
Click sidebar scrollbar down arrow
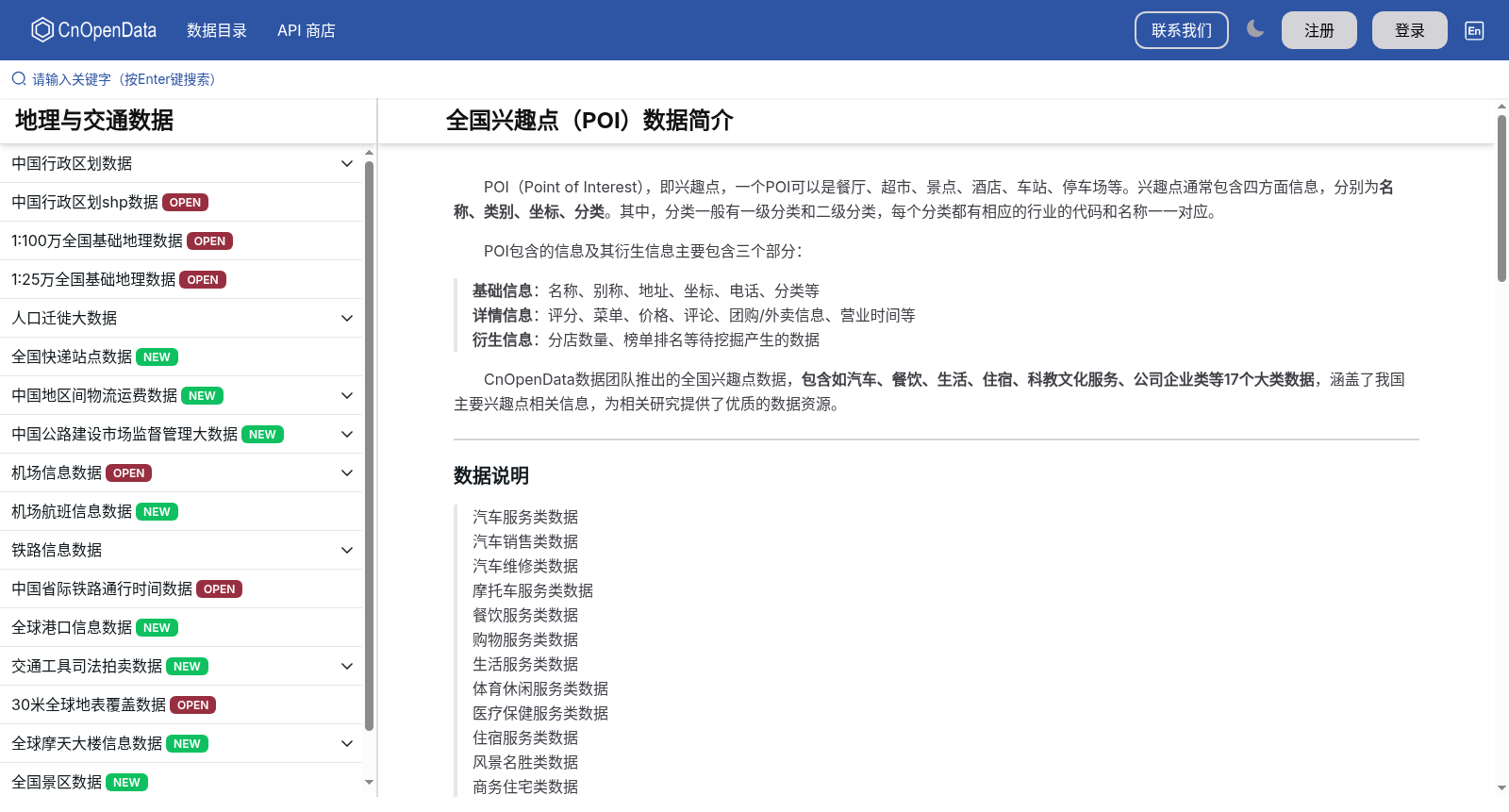point(369,782)
